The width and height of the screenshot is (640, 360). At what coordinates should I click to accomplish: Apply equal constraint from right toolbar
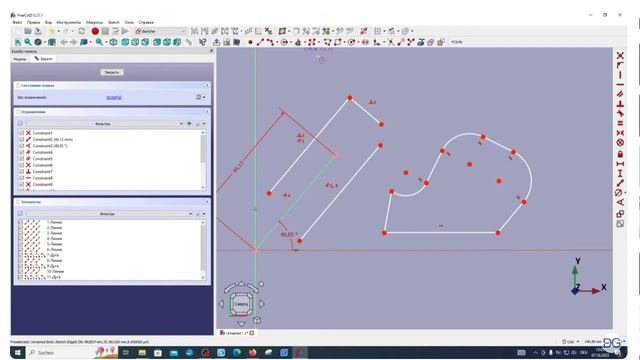click(x=620, y=123)
